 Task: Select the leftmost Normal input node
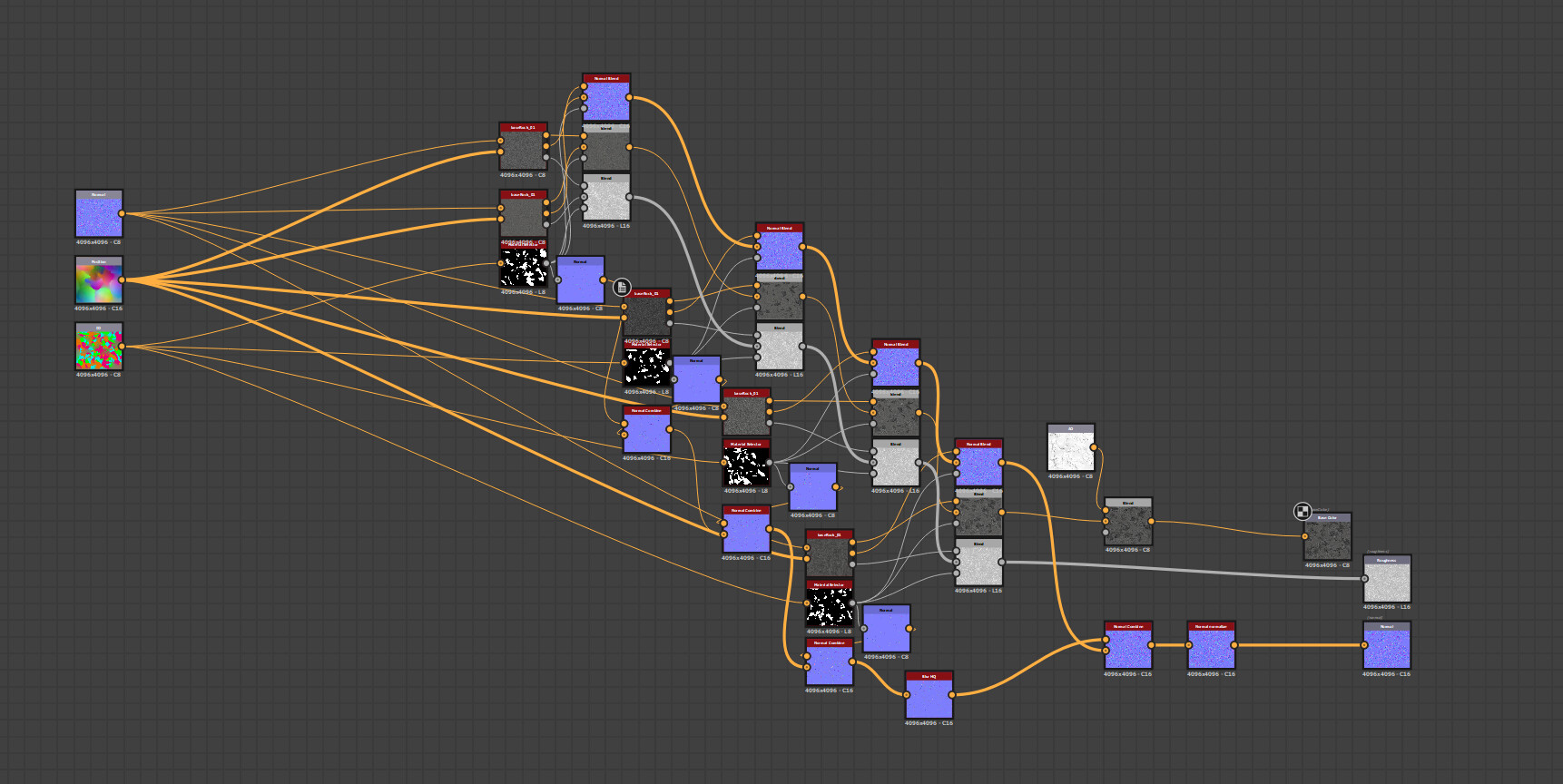(x=99, y=214)
